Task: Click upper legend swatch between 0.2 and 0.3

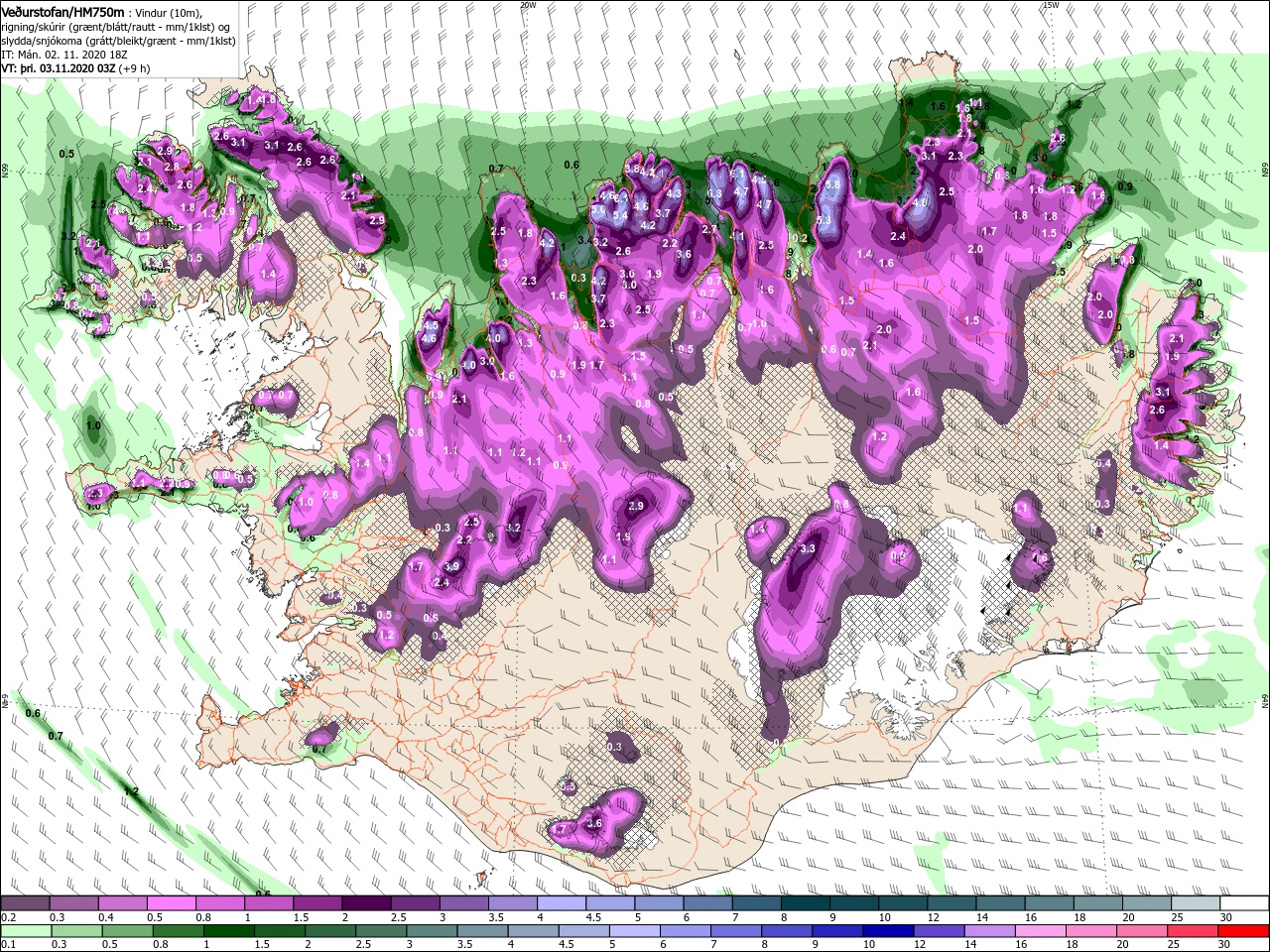Action: (25, 903)
